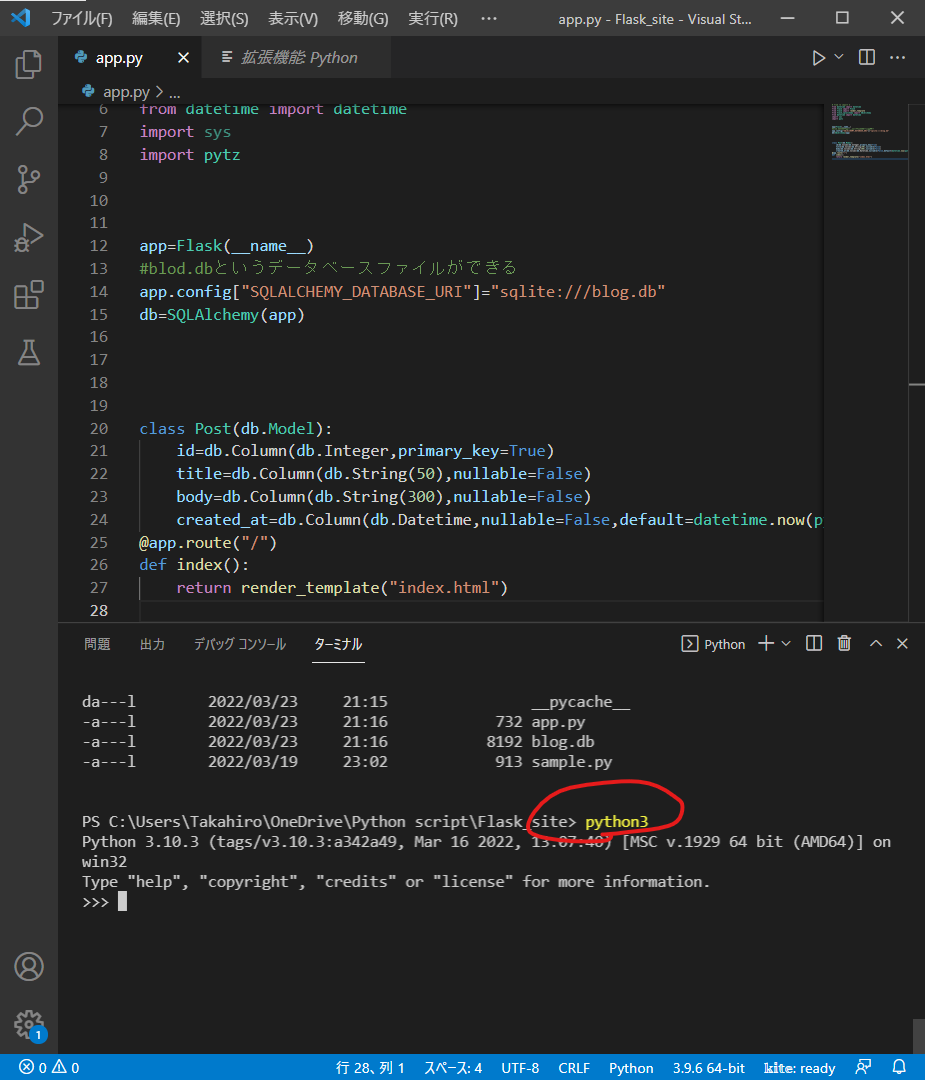Screen dimensions: 925x1080
Task: Open the Run and Debug view
Action: point(28,237)
